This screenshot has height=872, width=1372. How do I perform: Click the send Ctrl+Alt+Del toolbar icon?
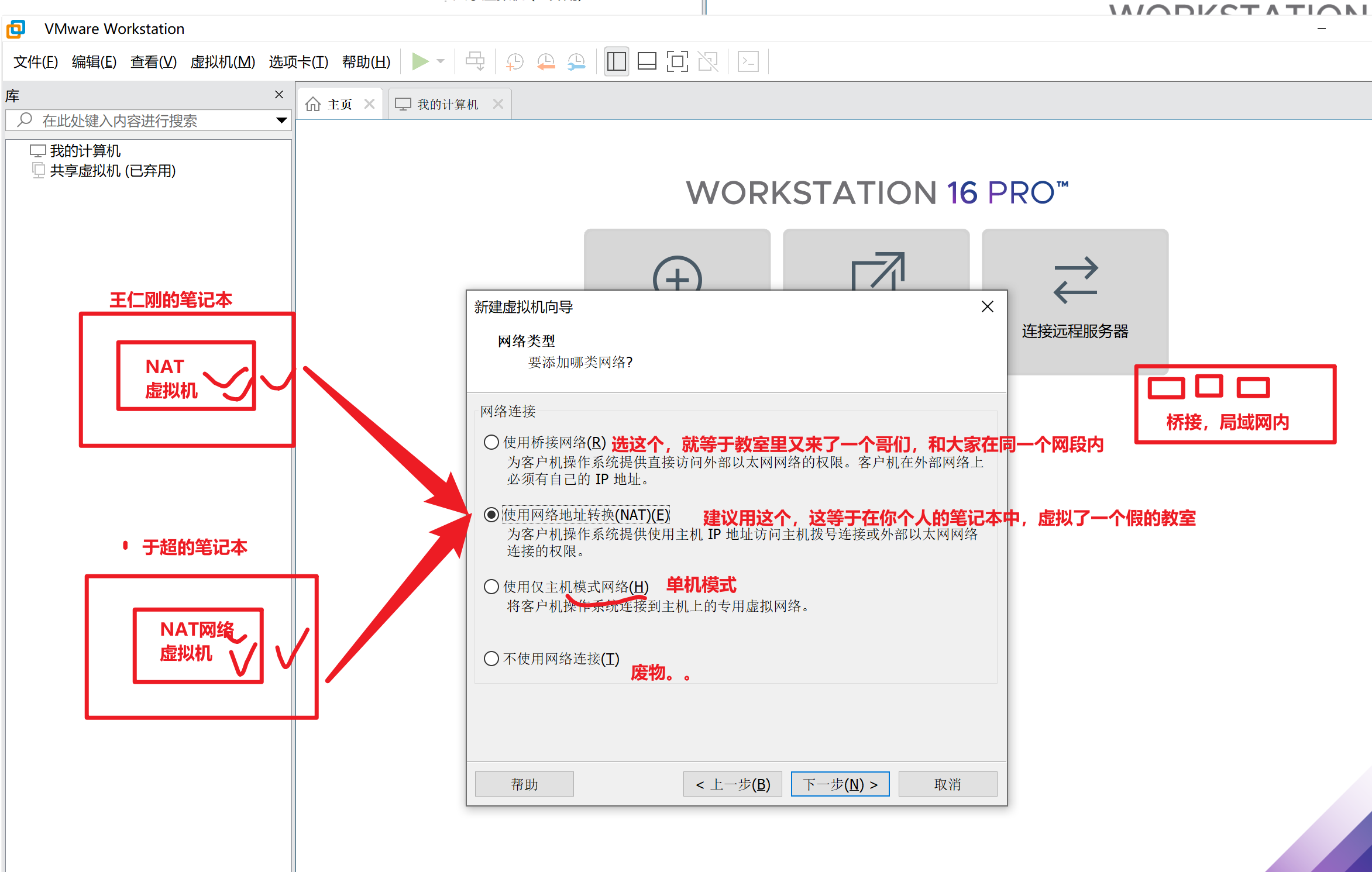pos(475,61)
